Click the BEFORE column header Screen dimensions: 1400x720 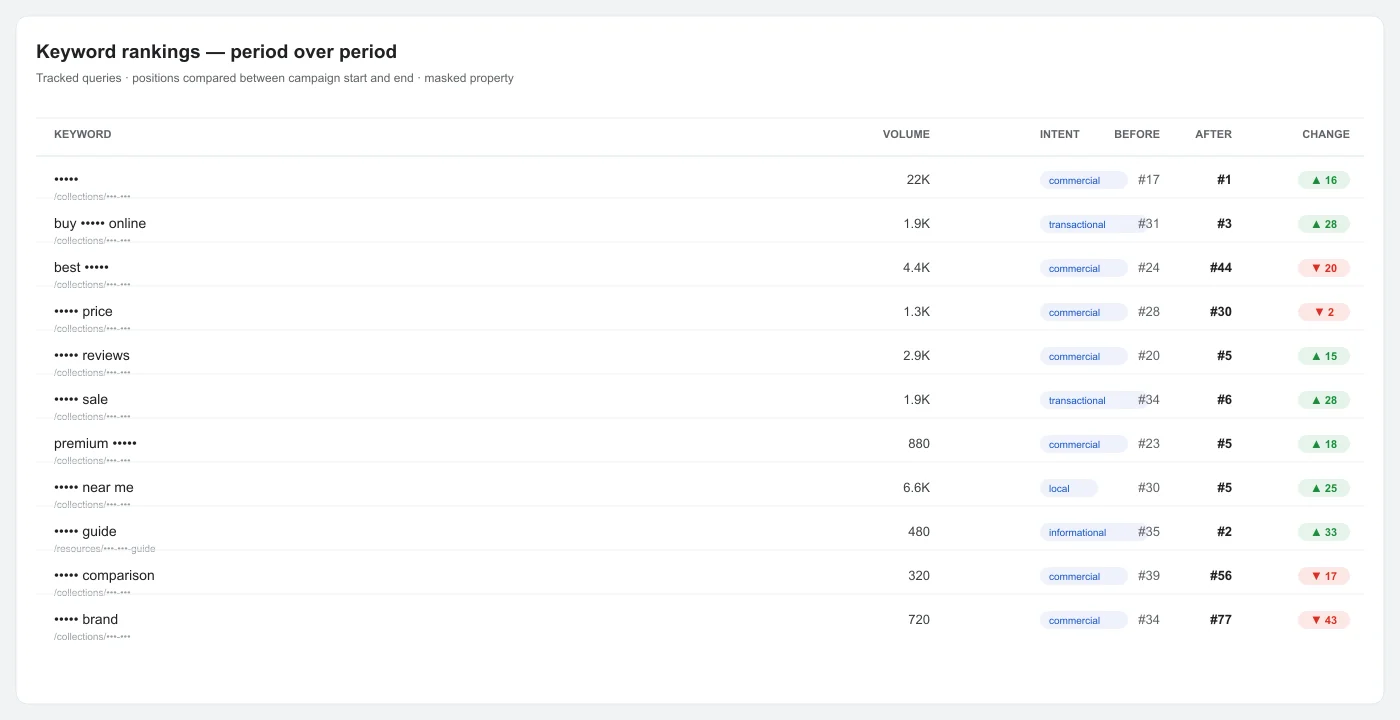(1137, 134)
